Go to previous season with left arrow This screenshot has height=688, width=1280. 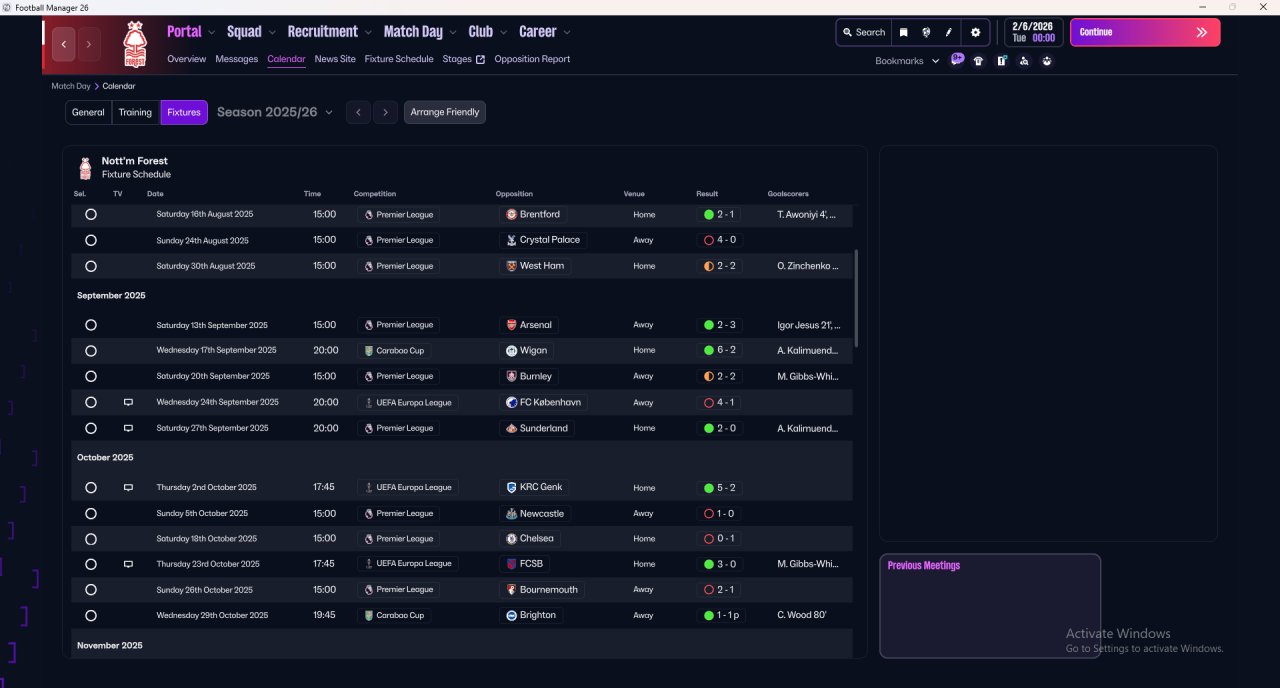[358, 112]
